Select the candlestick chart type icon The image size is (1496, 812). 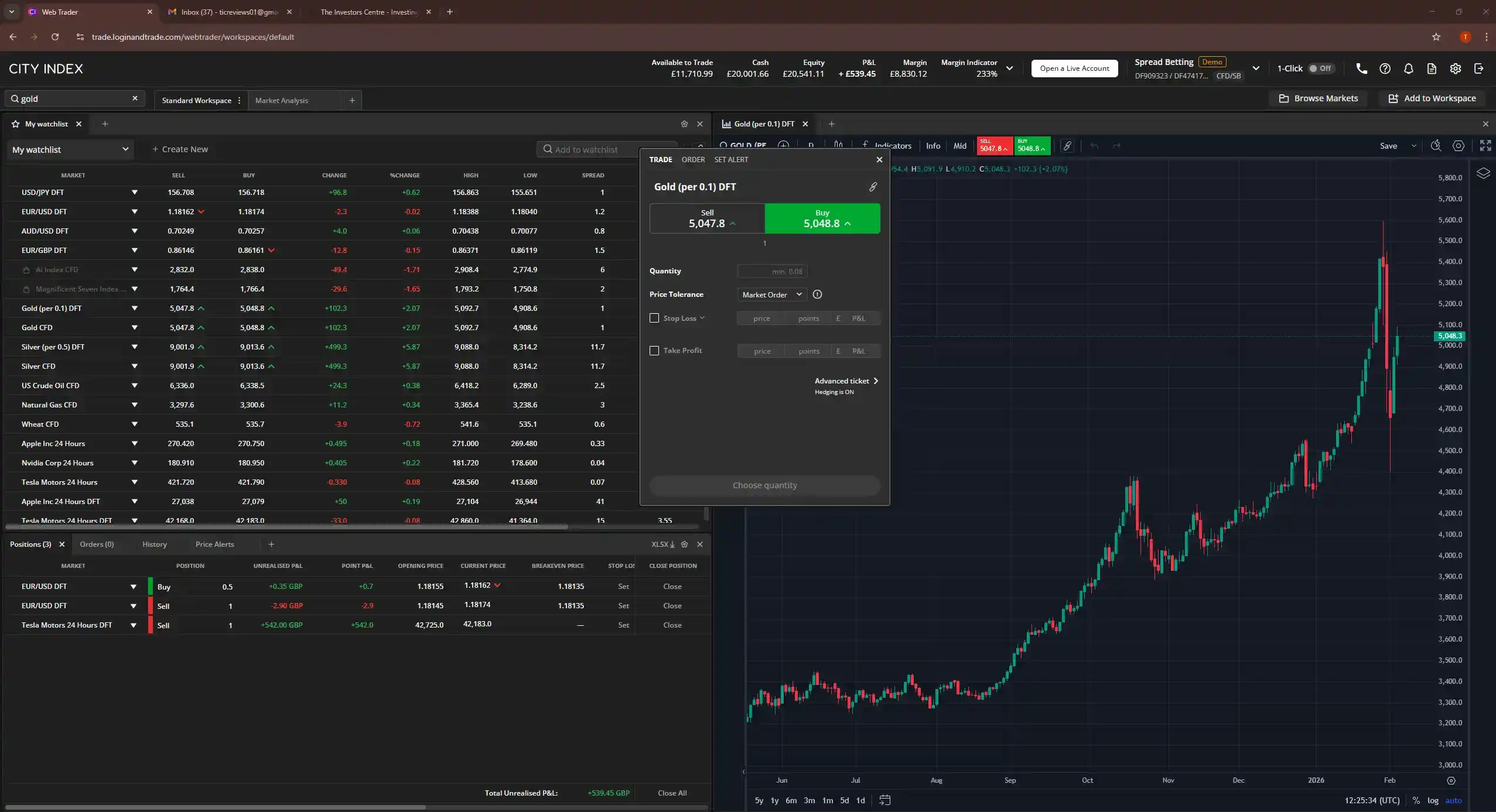[x=837, y=145]
